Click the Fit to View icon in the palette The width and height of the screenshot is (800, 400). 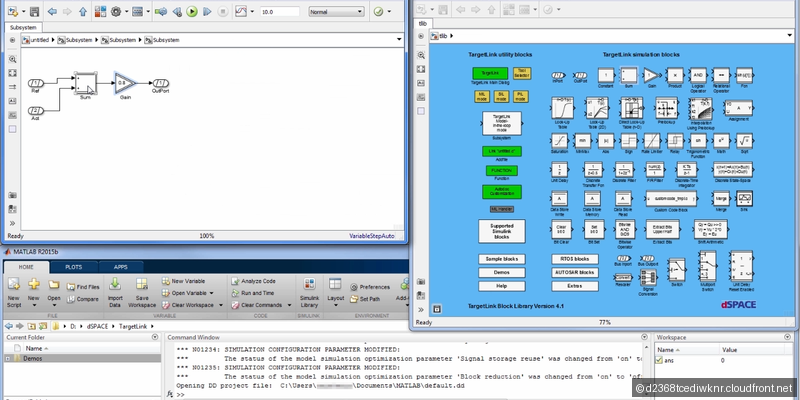[14, 74]
